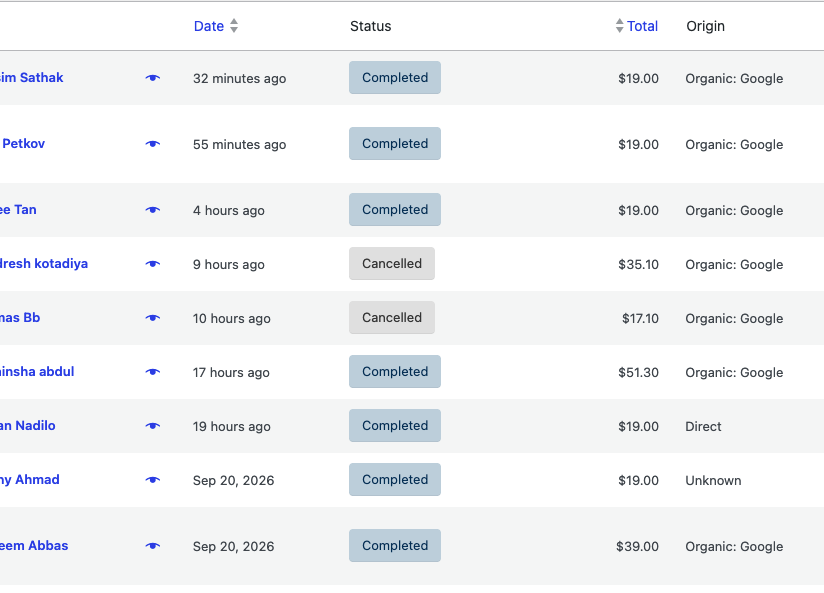The height and width of the screenshot is (593, 824).
Task: Click Completed status for 32 minutes ago order
Action: click(x=395, y=78)
